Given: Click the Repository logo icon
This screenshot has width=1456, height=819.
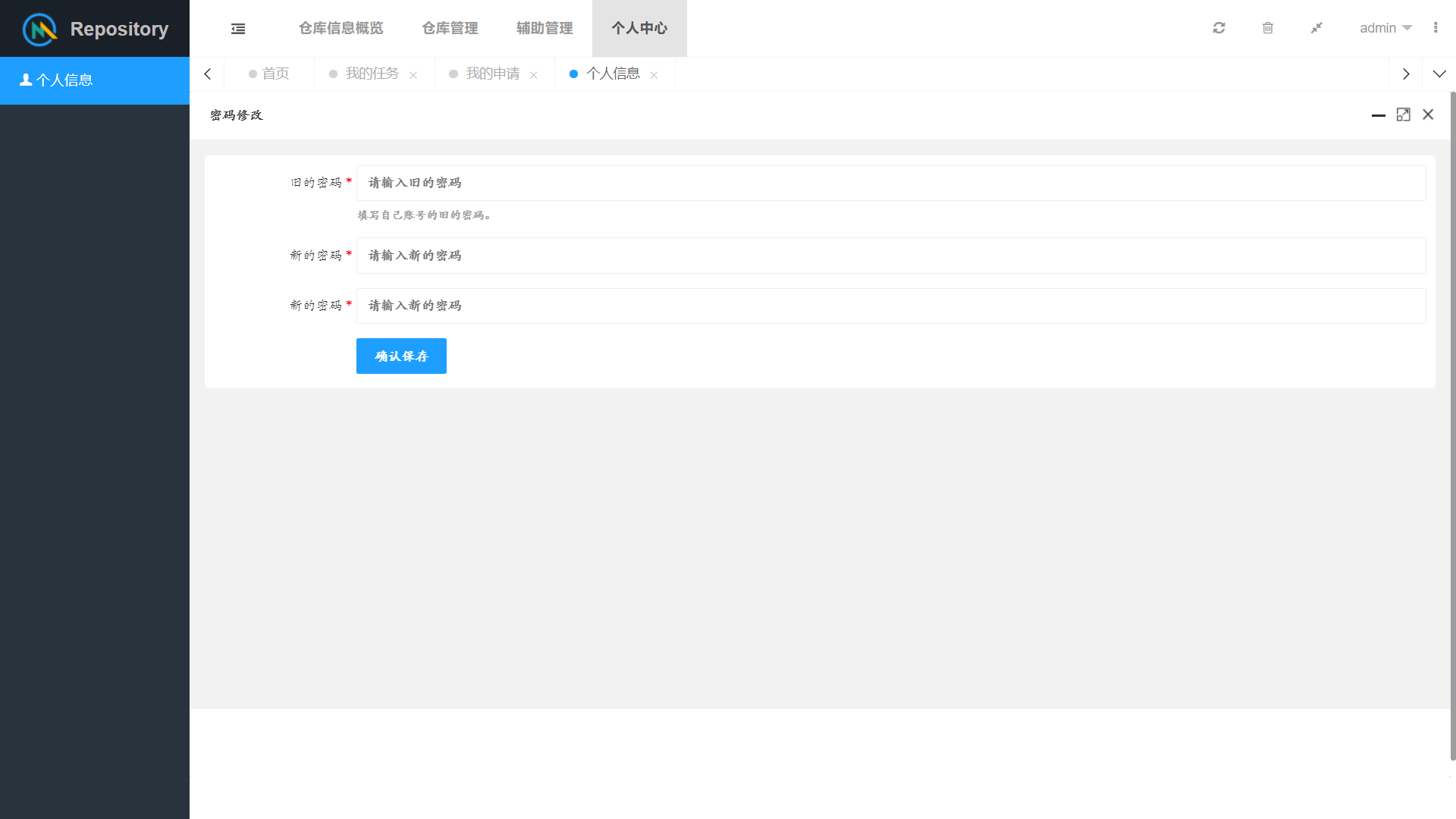Looking at the screenshot, I should 39,30.
